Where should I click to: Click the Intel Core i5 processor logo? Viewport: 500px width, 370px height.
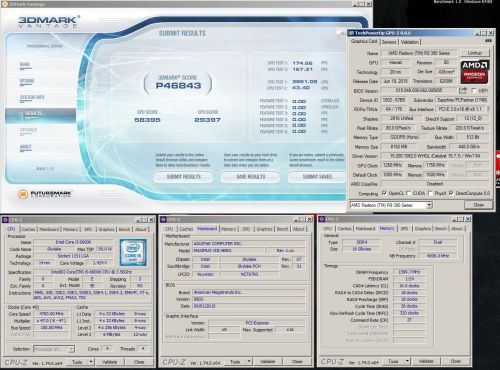(133, 252)
